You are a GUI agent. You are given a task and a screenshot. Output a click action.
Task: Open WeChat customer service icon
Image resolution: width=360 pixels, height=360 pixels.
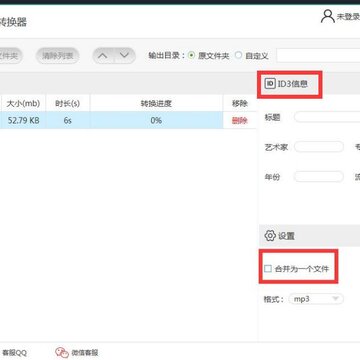click(62, 352)
